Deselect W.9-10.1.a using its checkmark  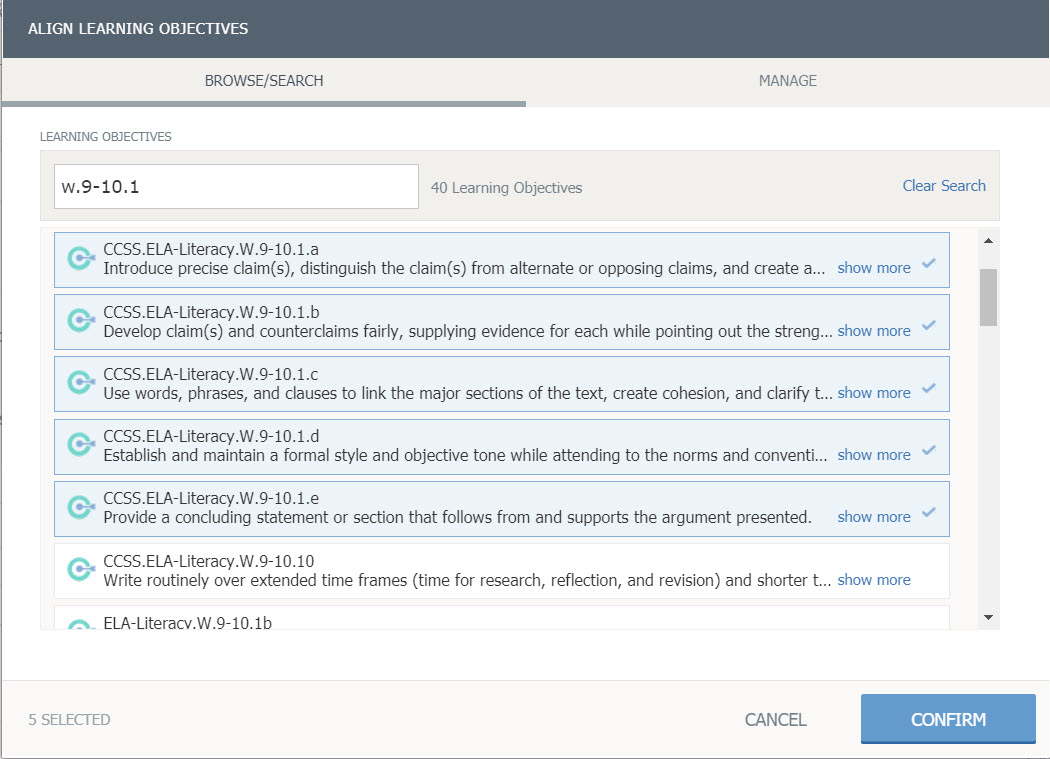coord(929,264)
